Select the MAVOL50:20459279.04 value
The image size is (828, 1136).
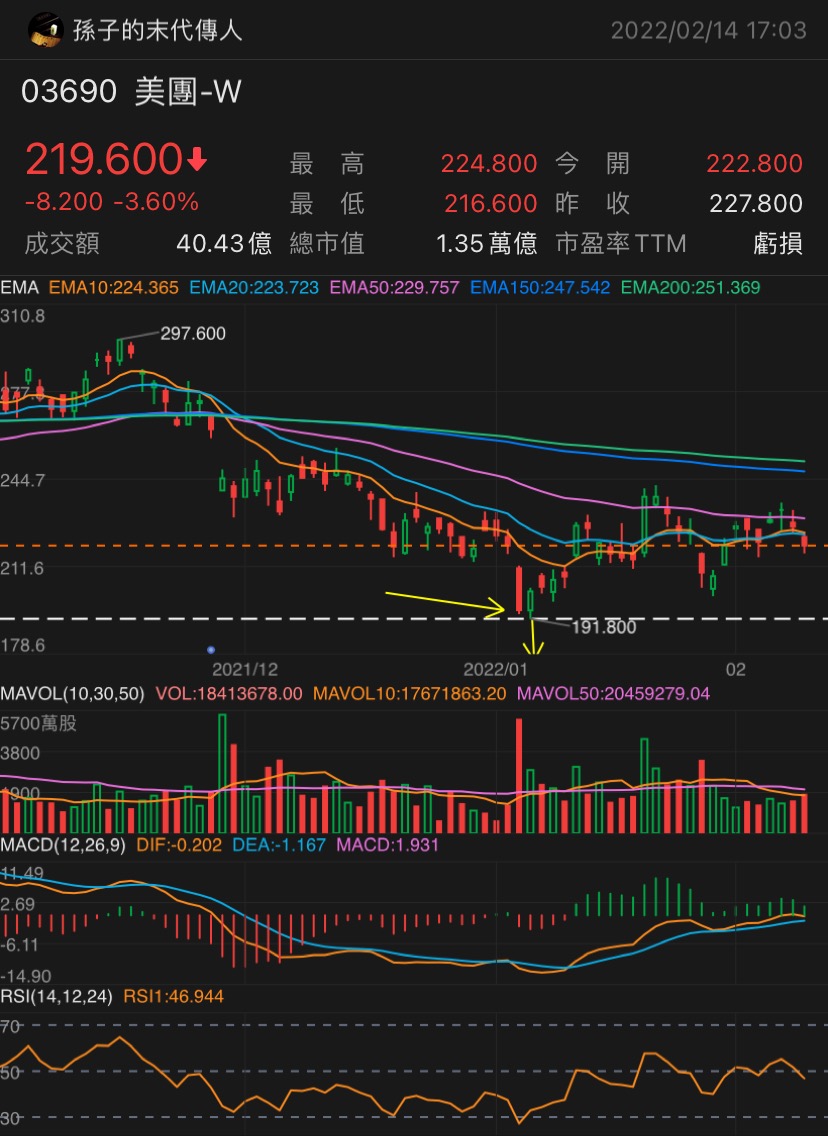[x=613, y=693]
